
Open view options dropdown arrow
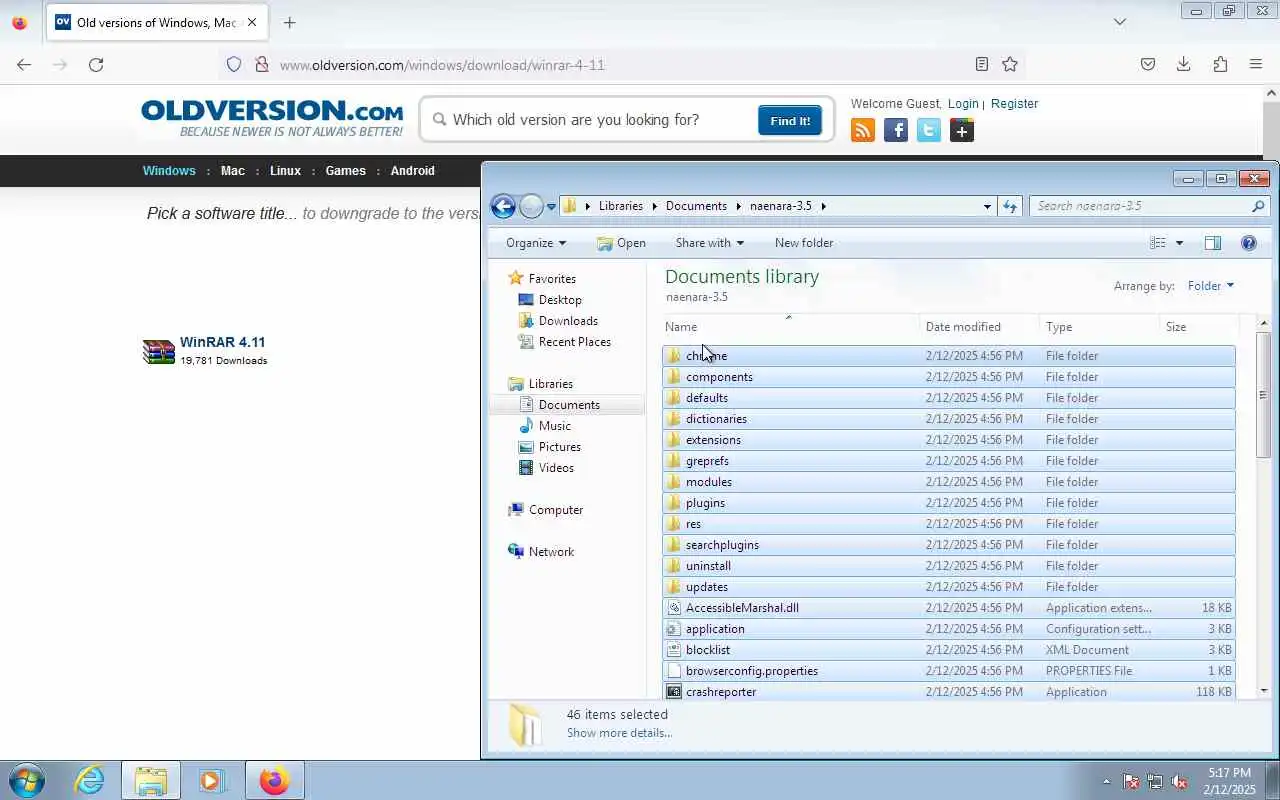(1179, 243)
